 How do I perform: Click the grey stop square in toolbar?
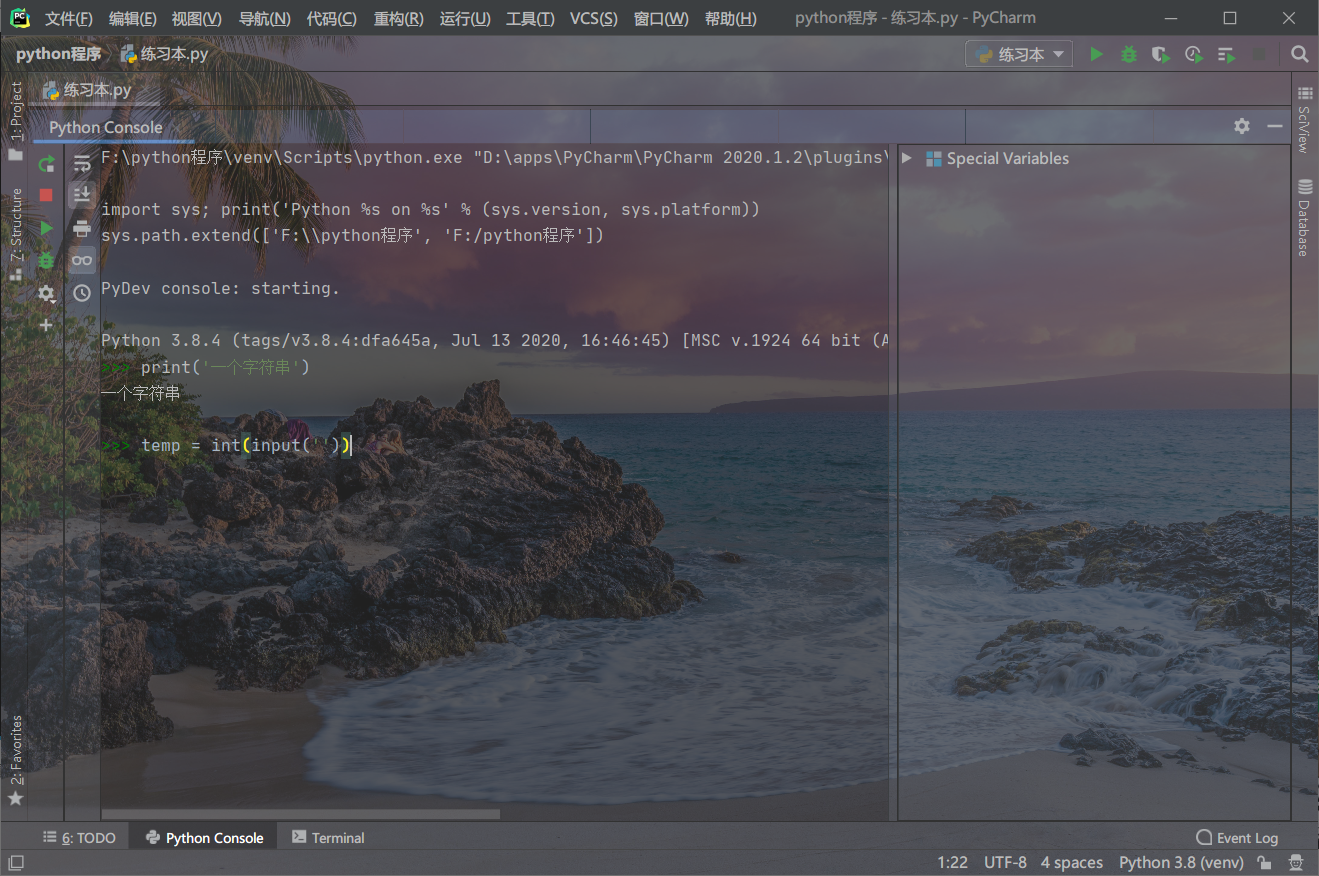pos(1259,54)
